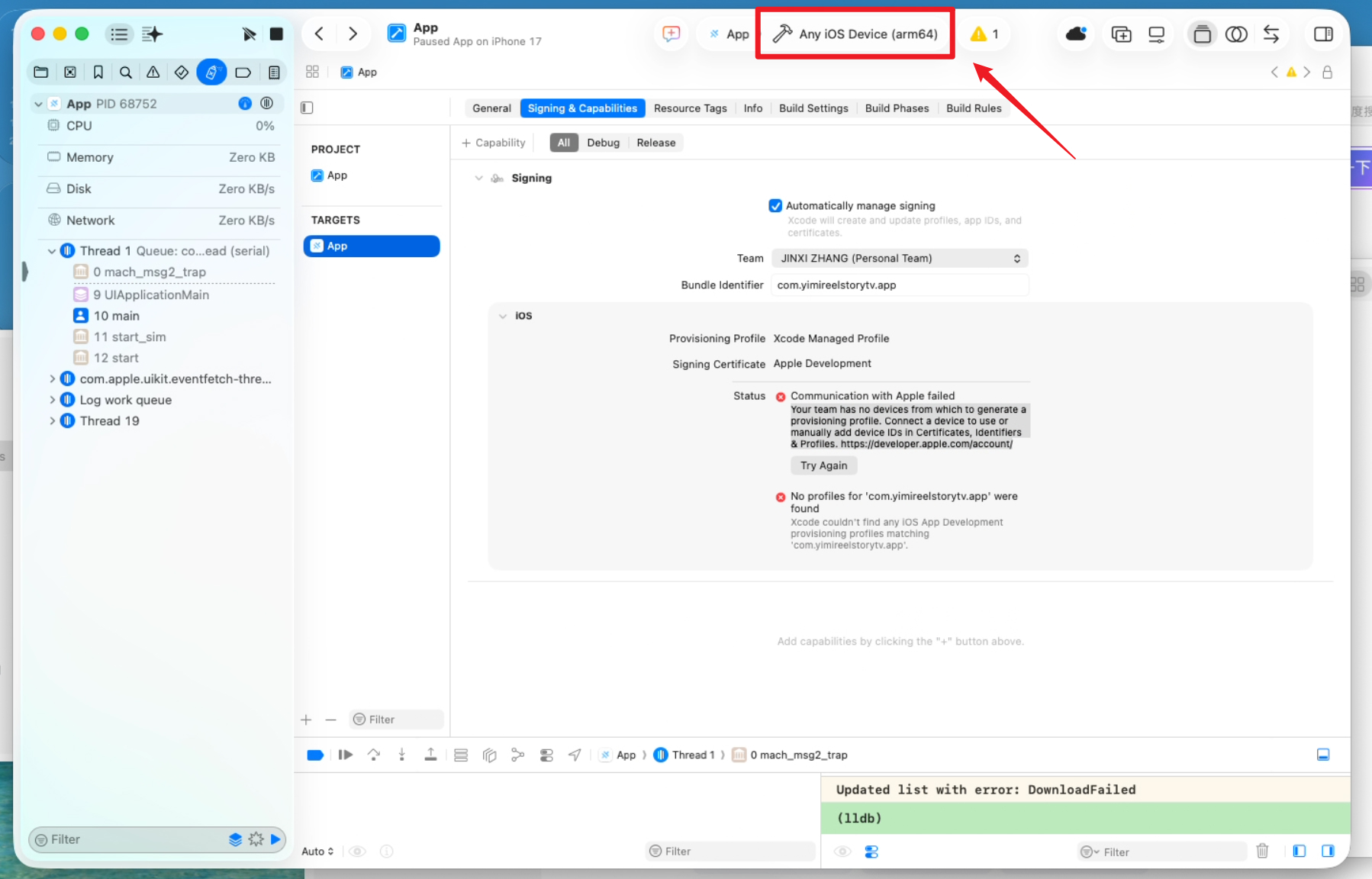Screen dimensions: 1372x879
Task: Click the Simulate Location arrow icon
Action: 575,755
